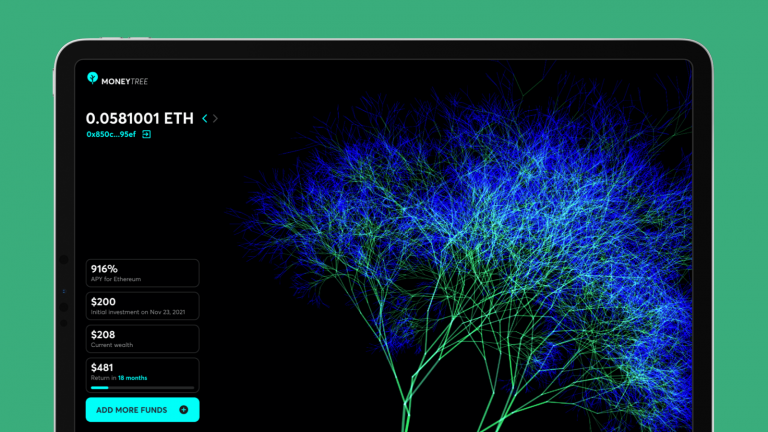Open the $481 return projection card
This screenshot has width=768, height=432.
click(x=142, y=374)
